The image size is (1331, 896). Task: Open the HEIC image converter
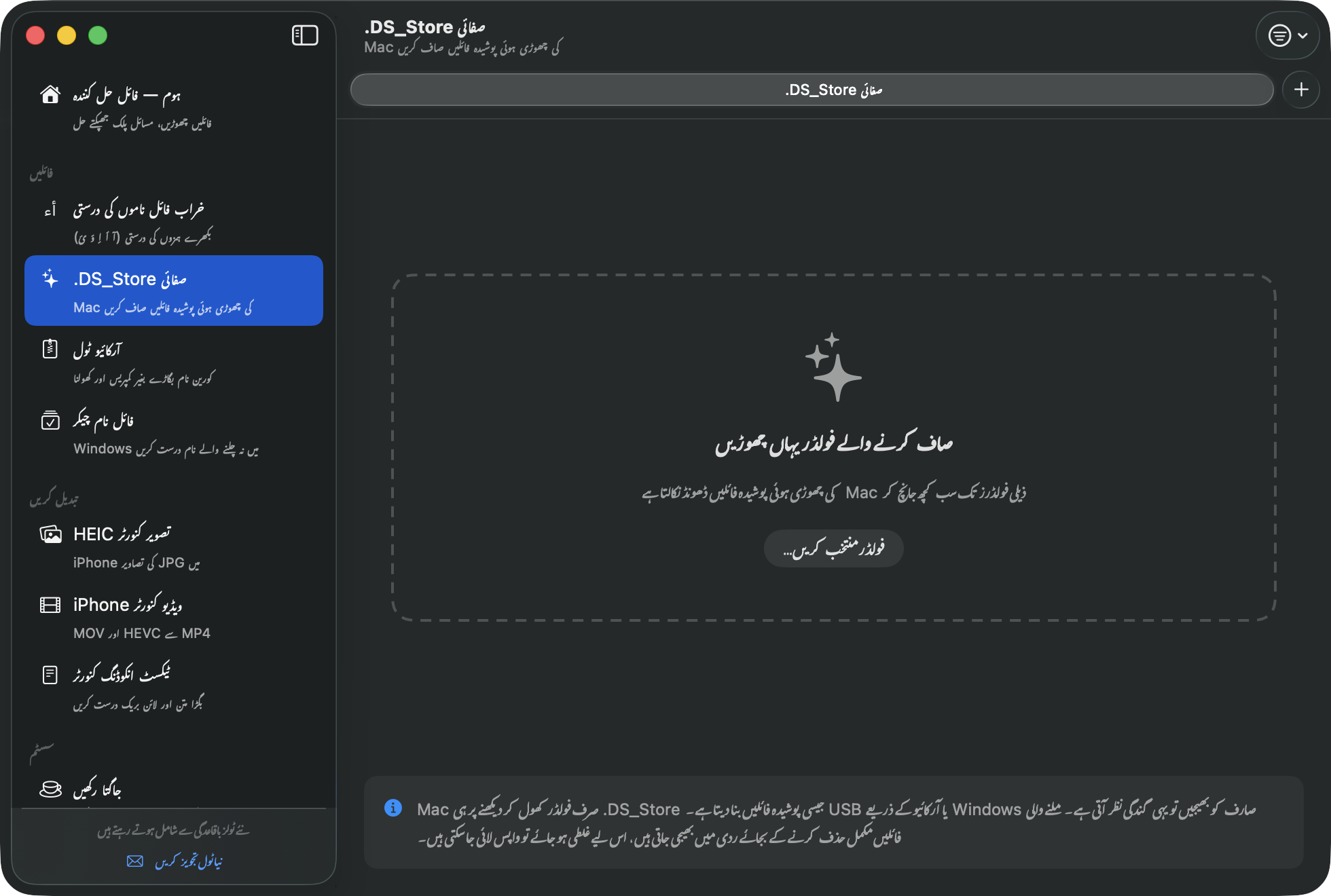click(x=174, y=547)
